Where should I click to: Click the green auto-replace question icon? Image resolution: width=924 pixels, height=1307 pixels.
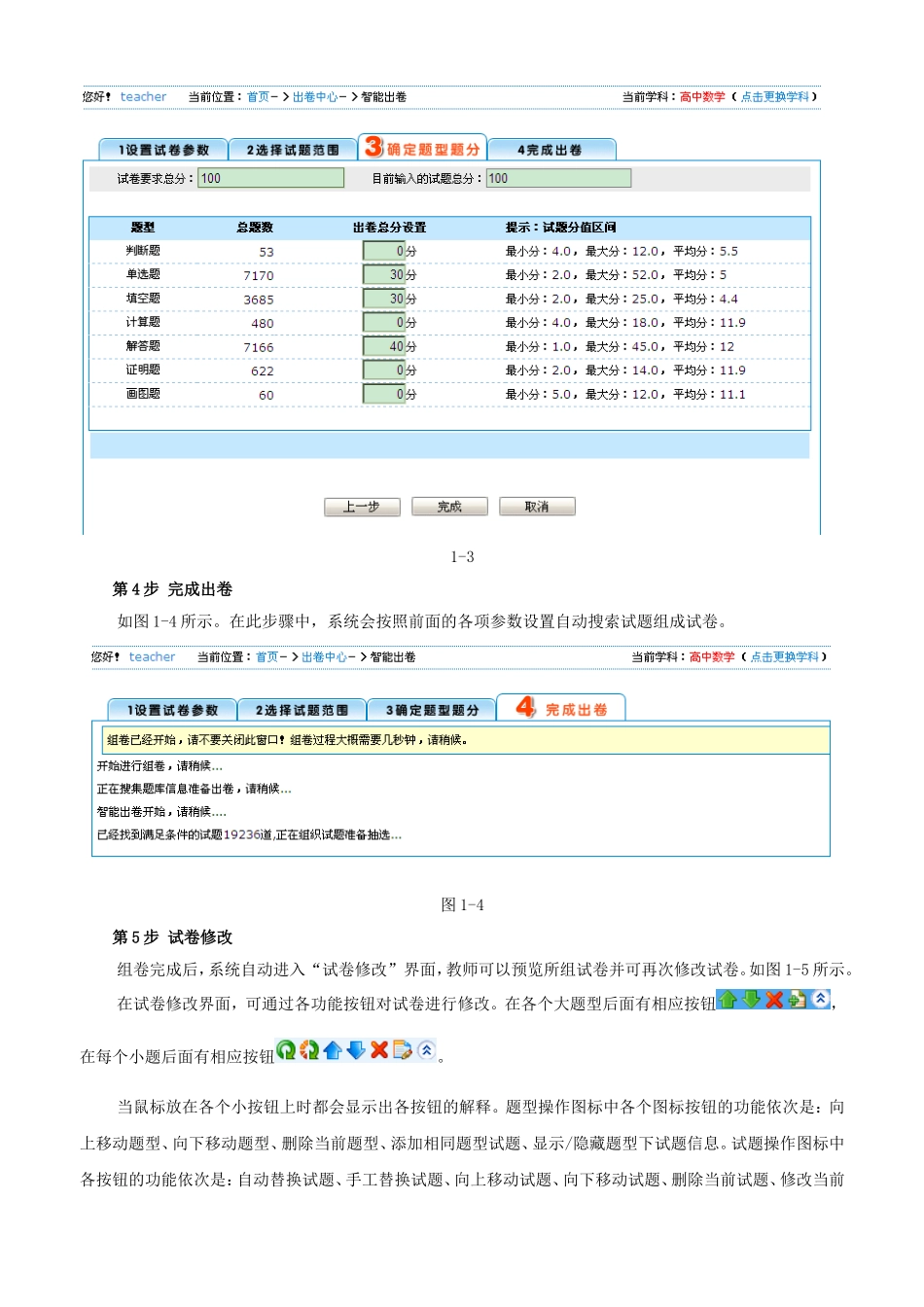[x=286, y=1049]
